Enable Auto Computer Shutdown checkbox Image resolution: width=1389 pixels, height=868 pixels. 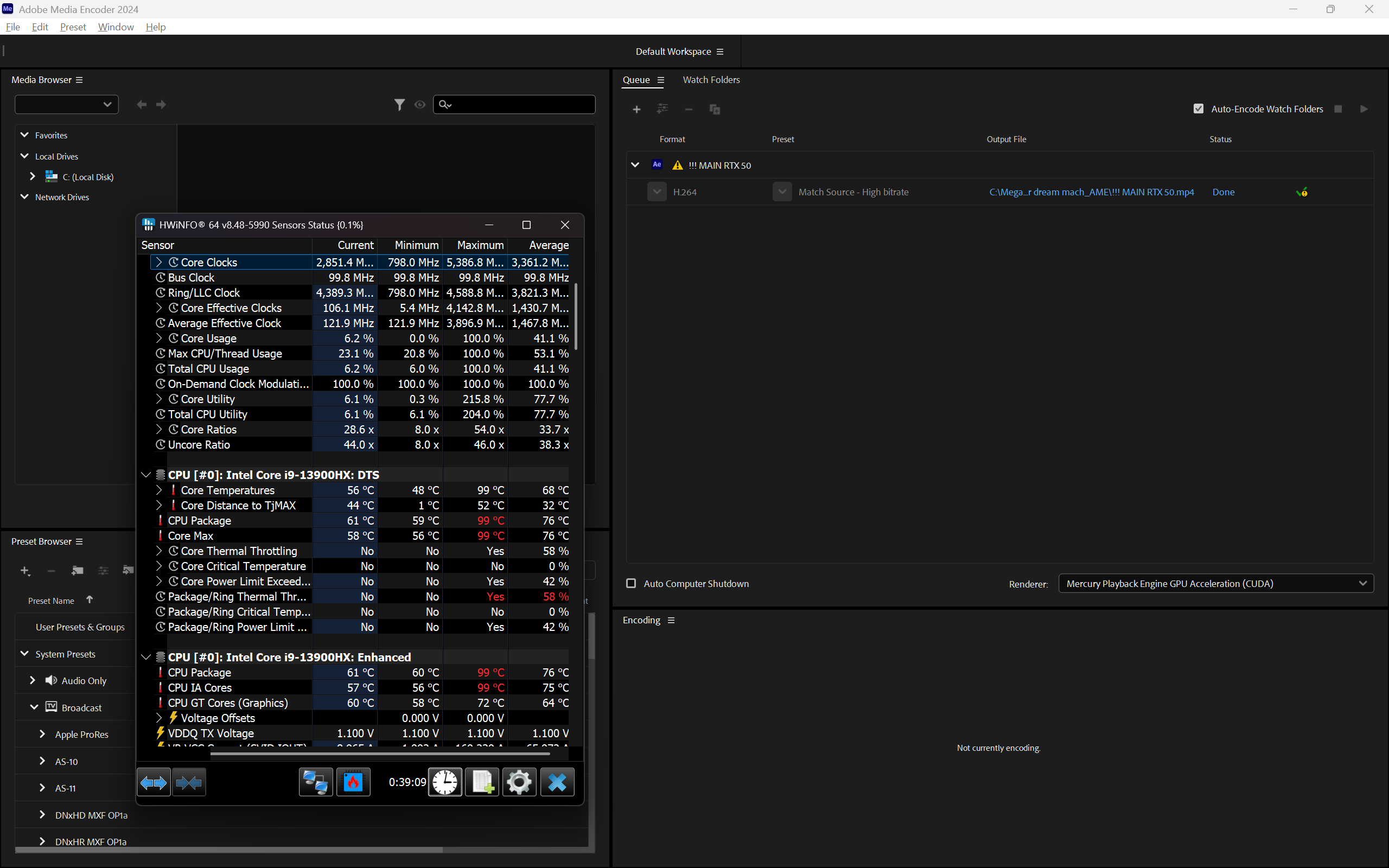(631, 583)
